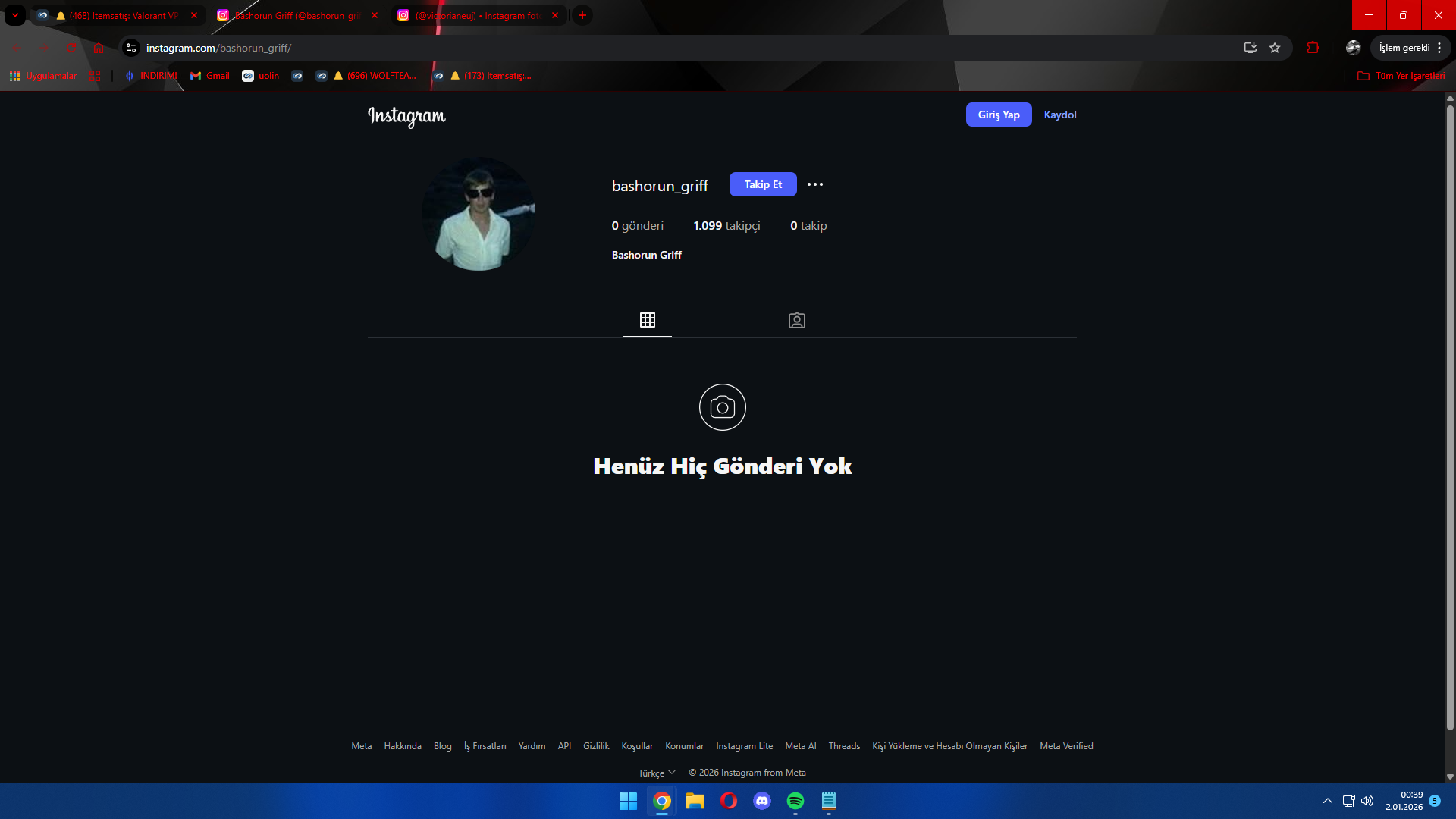The image size is (1456, 819).
Task: Open the volume control in system tray
Action: [x=1367, y=801]
